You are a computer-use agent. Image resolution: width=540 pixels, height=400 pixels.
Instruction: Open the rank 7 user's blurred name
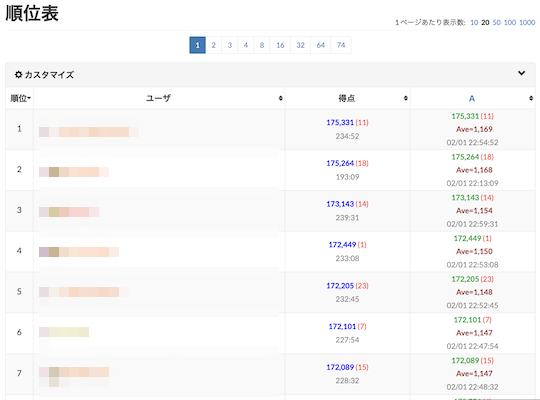74,372
